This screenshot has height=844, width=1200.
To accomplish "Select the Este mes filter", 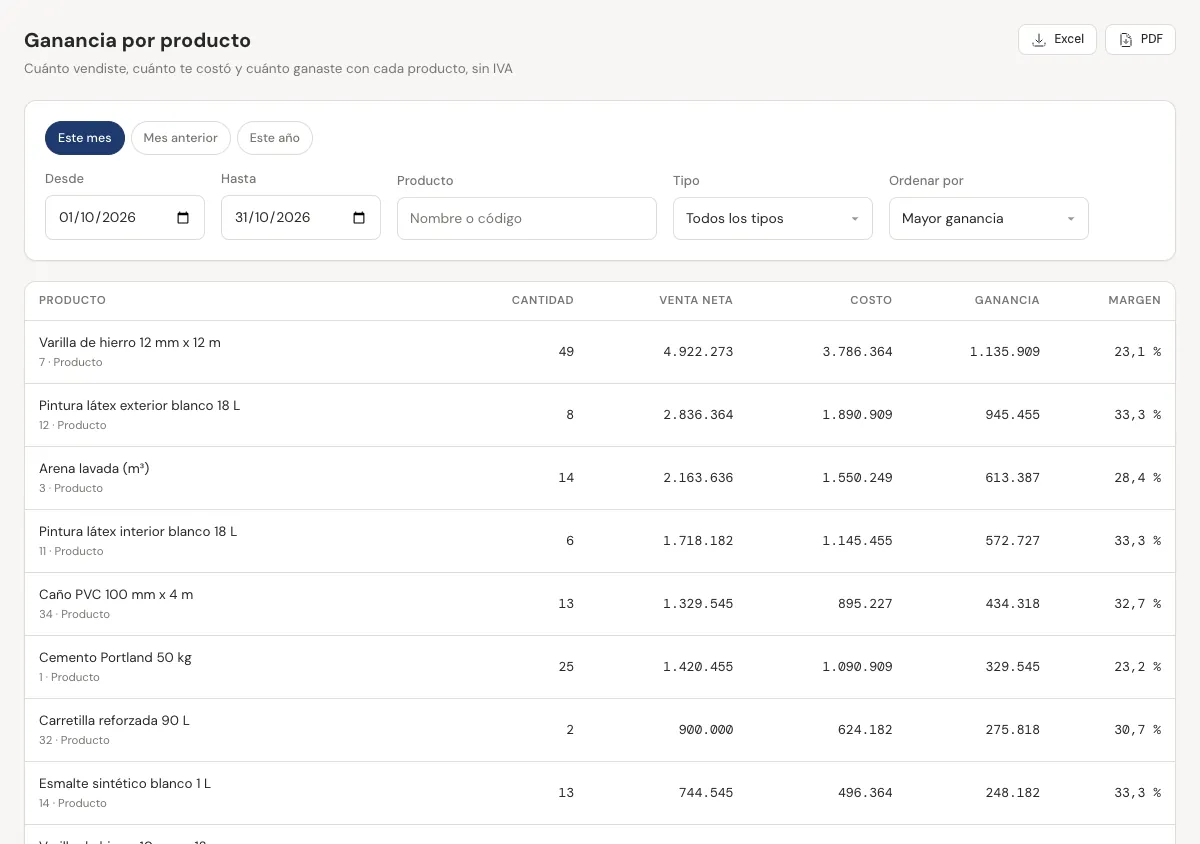I will 85,138.
